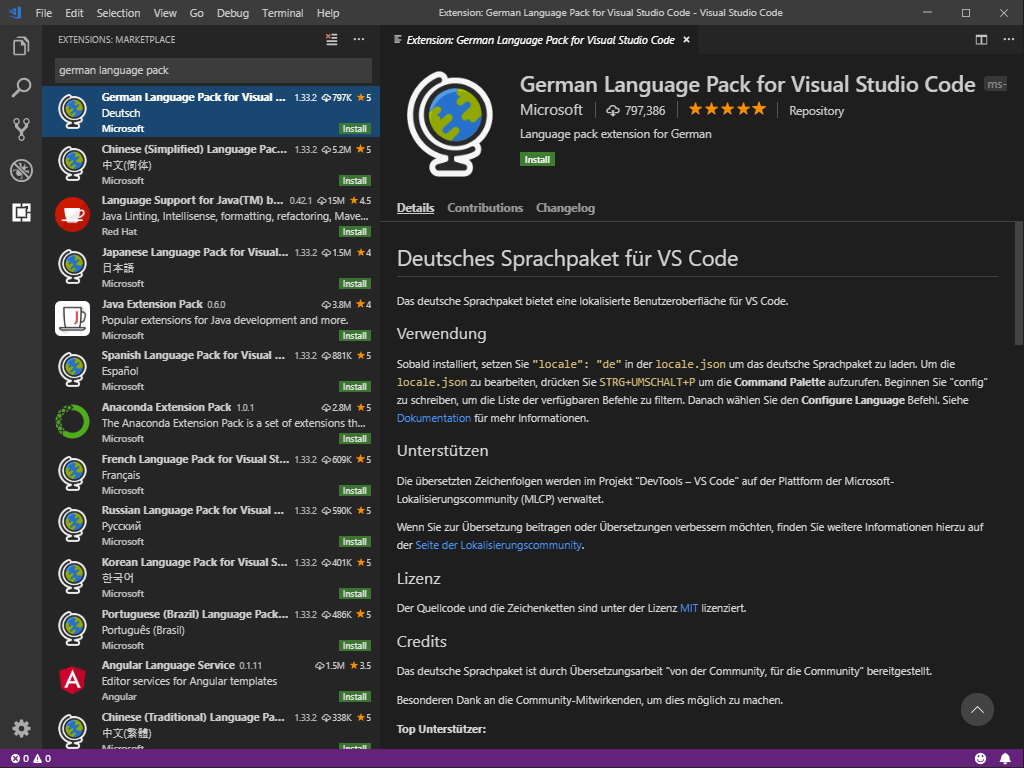
Task: Open editor More Actions ellipsis menu
Action: 1008,40
